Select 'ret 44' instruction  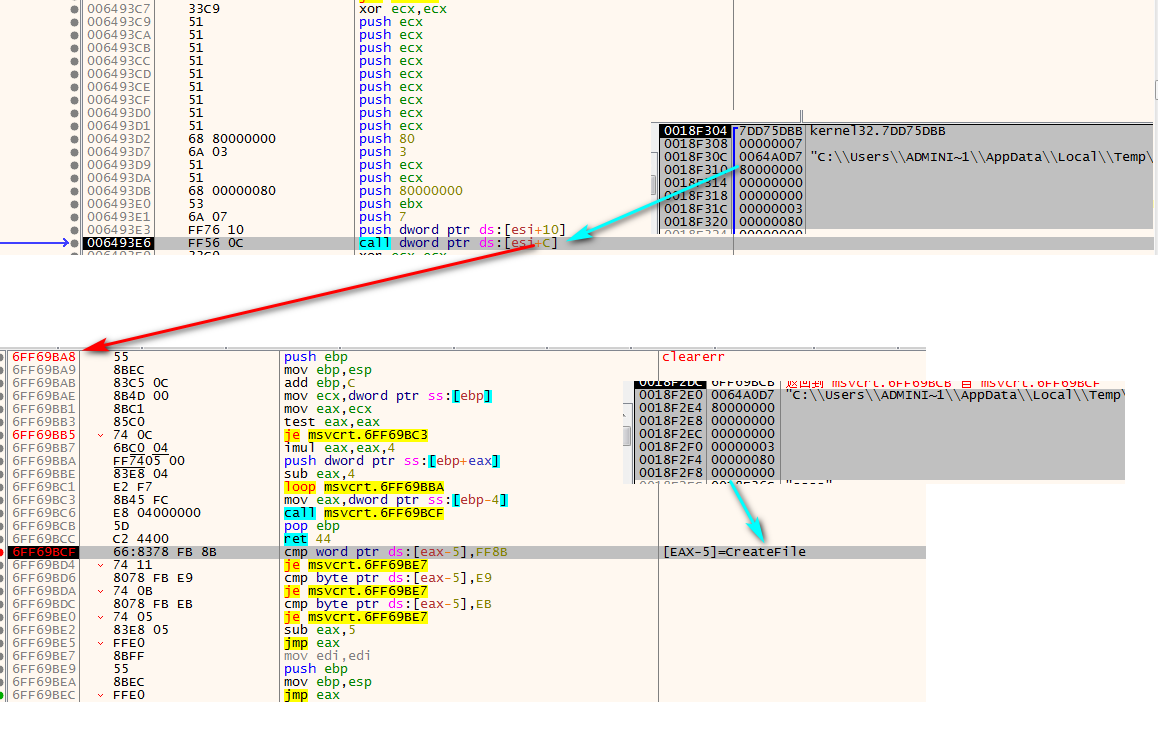[x=307, y=538]
